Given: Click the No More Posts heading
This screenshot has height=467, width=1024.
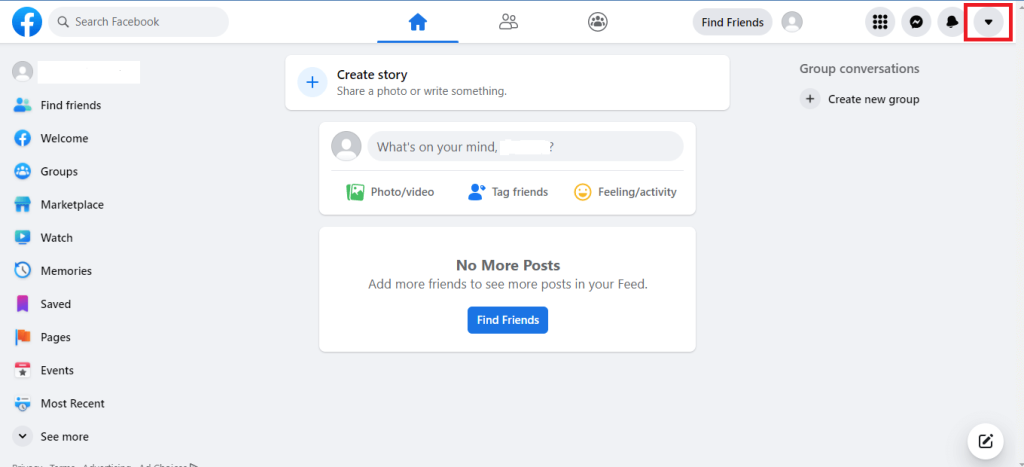Looking at the screenshot, I should coord(508,265).
